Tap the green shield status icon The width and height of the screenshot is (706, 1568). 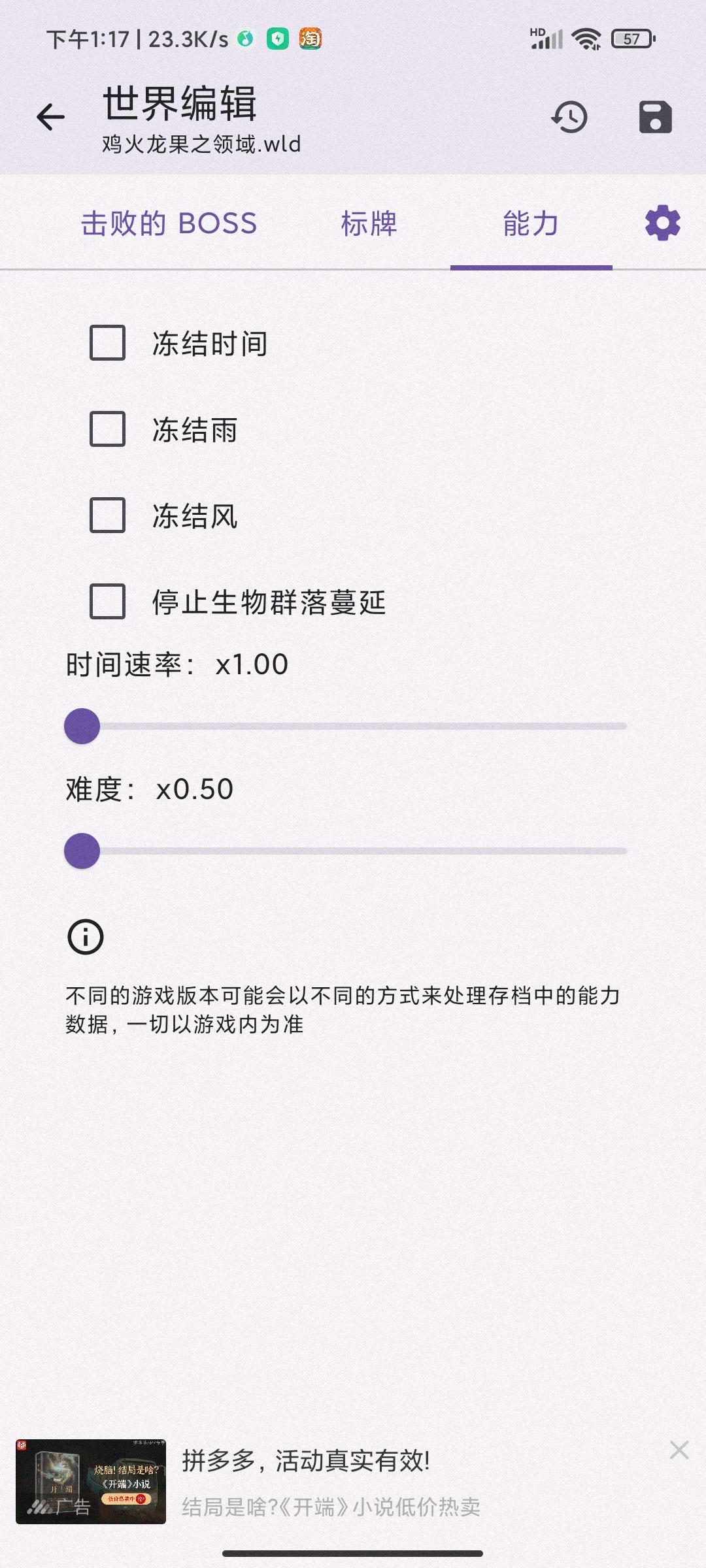pyautogui.click(x=278, y=39)
